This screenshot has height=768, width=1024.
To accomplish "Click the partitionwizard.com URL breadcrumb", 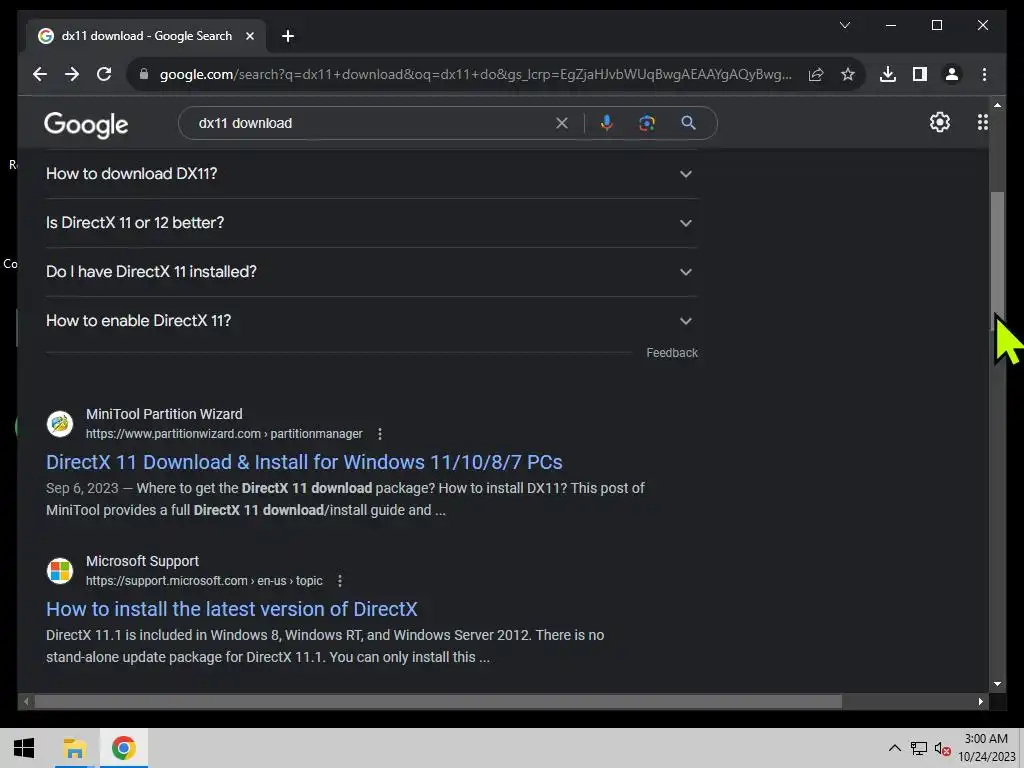I will pos(224,434).
